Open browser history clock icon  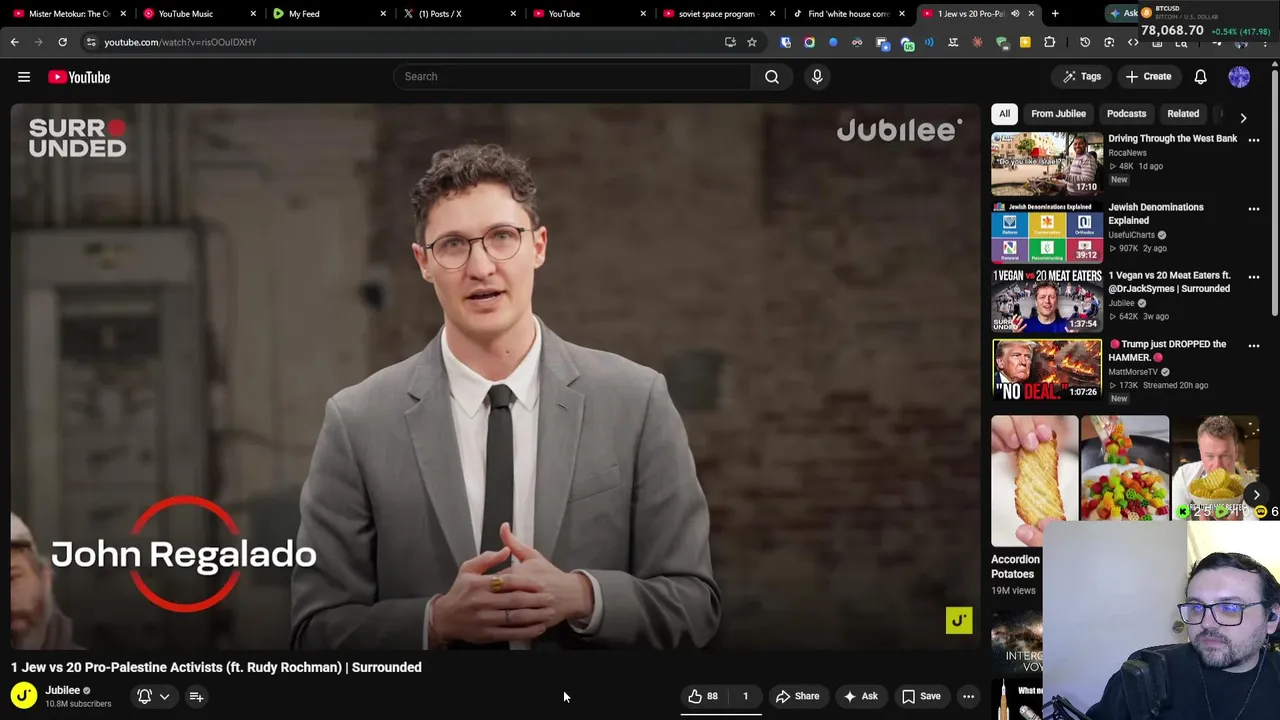[x=1085, y=42]
